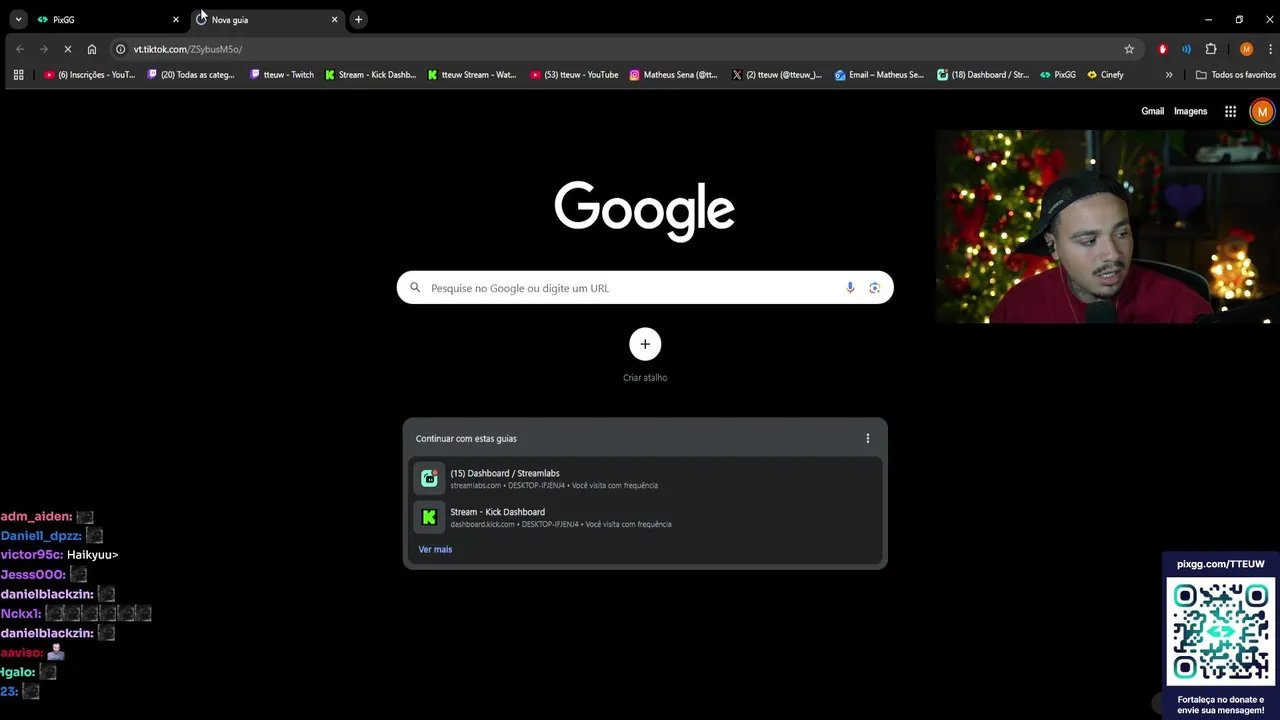Open the apps grid in bookmarks bar
This screenshot has height=720, width=1280.
pos(18,75)
